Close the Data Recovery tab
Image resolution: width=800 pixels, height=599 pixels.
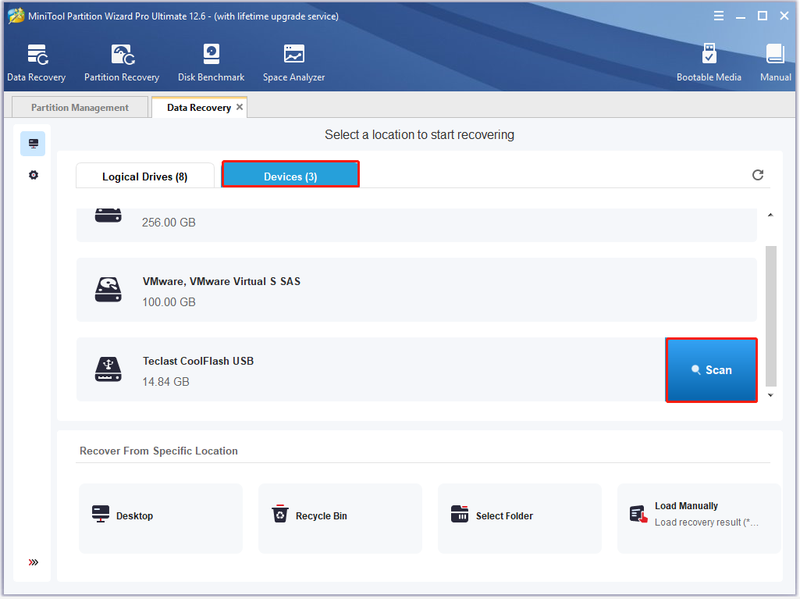coord(239,107)
